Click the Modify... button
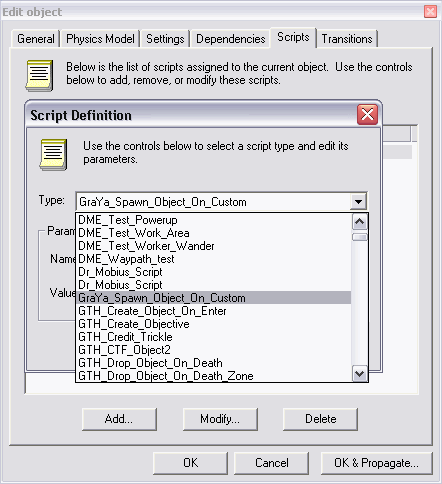 (x=220, y=419)
